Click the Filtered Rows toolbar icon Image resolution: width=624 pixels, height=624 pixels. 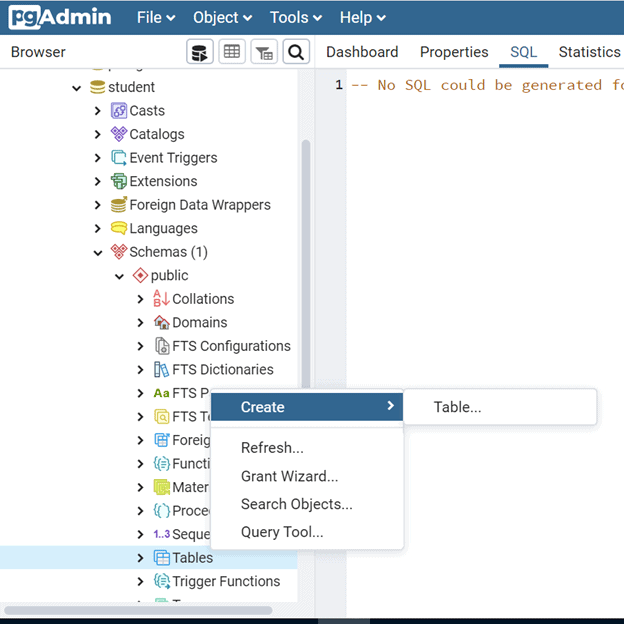(264, 52)
